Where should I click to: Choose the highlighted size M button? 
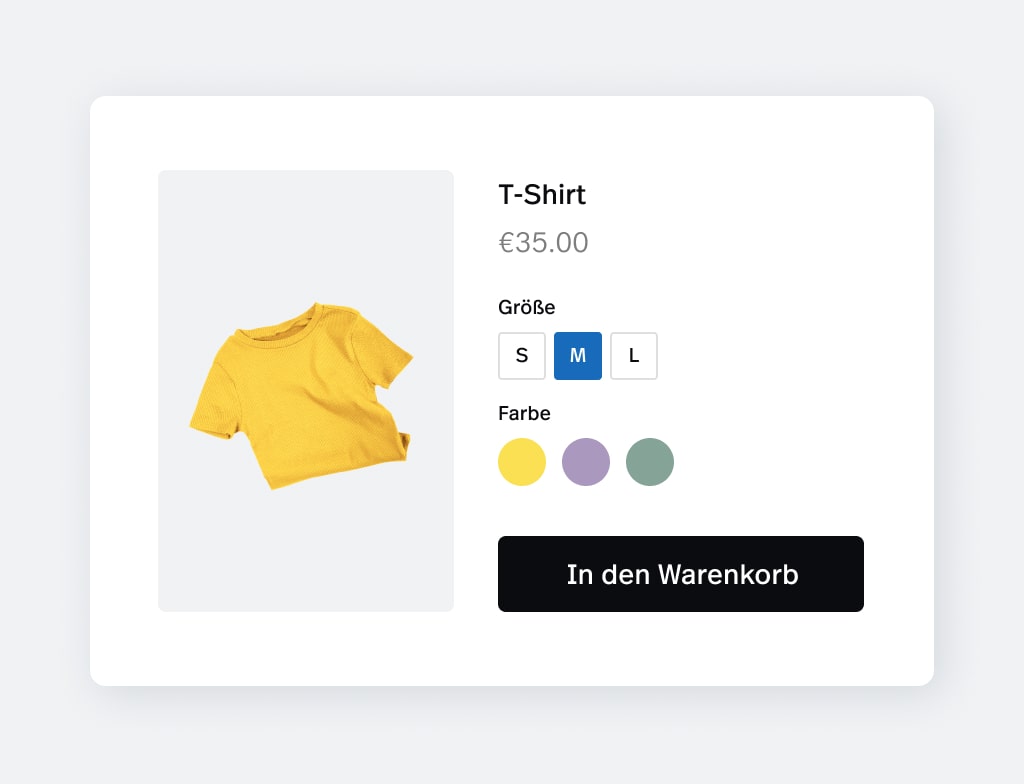coord(578,356)
